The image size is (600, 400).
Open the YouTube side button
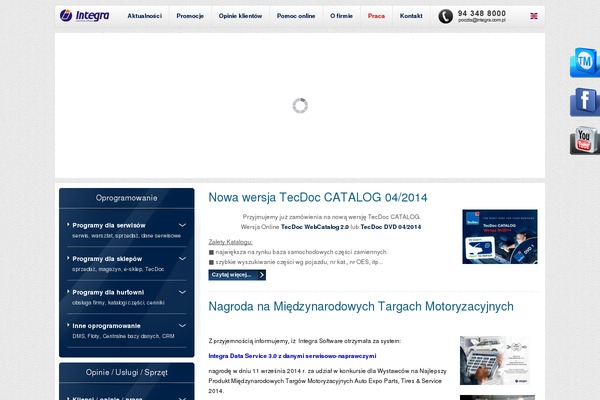point(585,140)
